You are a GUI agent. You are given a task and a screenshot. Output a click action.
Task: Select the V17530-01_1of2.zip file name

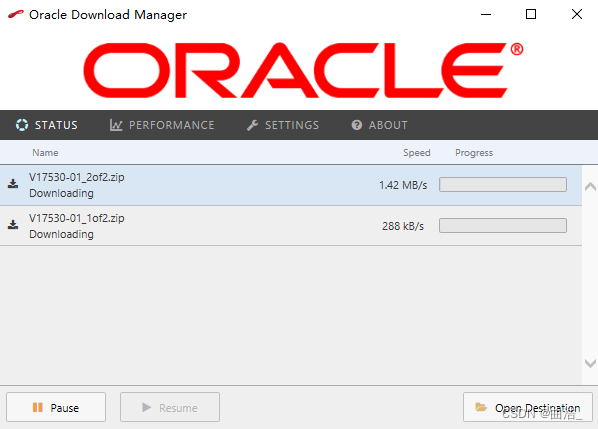click(x=77, y=218)
